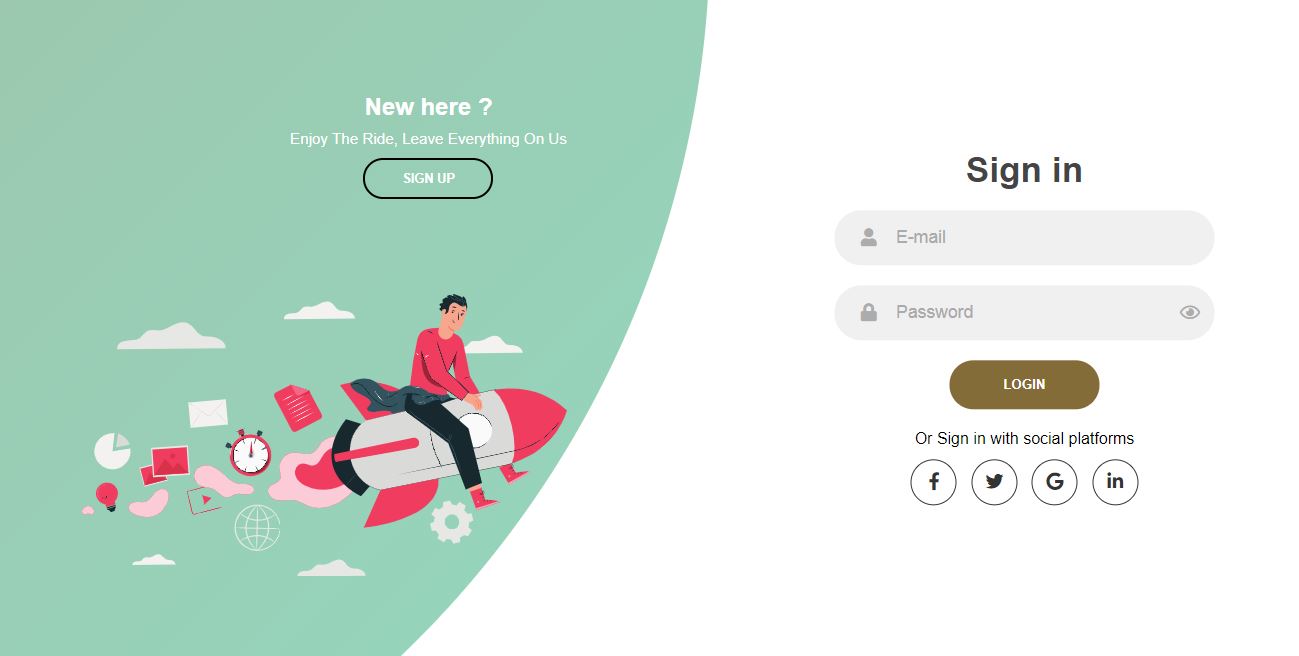Viewport: 1299px width, 656px height.
Task: Click the pie chart icon in illustration
Action: point(113,451)
